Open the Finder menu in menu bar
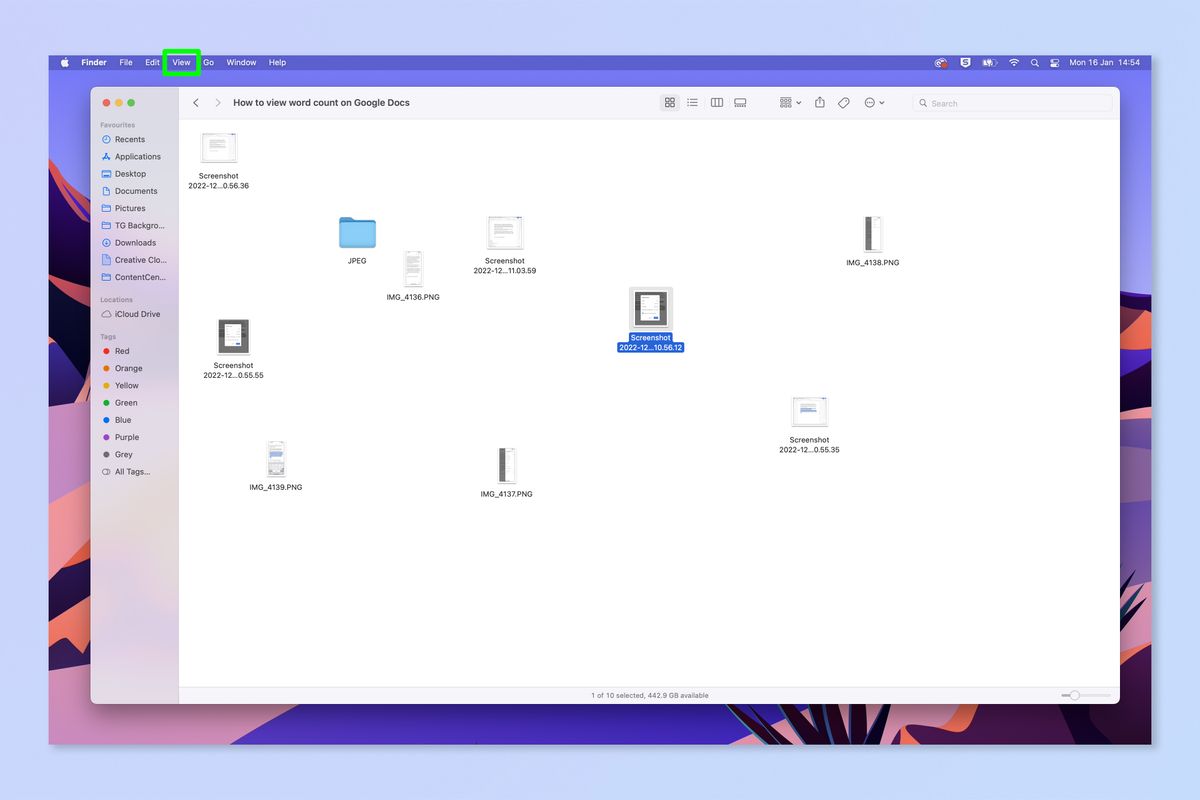The height and width of the screenshot is (800, 1200). tap(94, 62)
